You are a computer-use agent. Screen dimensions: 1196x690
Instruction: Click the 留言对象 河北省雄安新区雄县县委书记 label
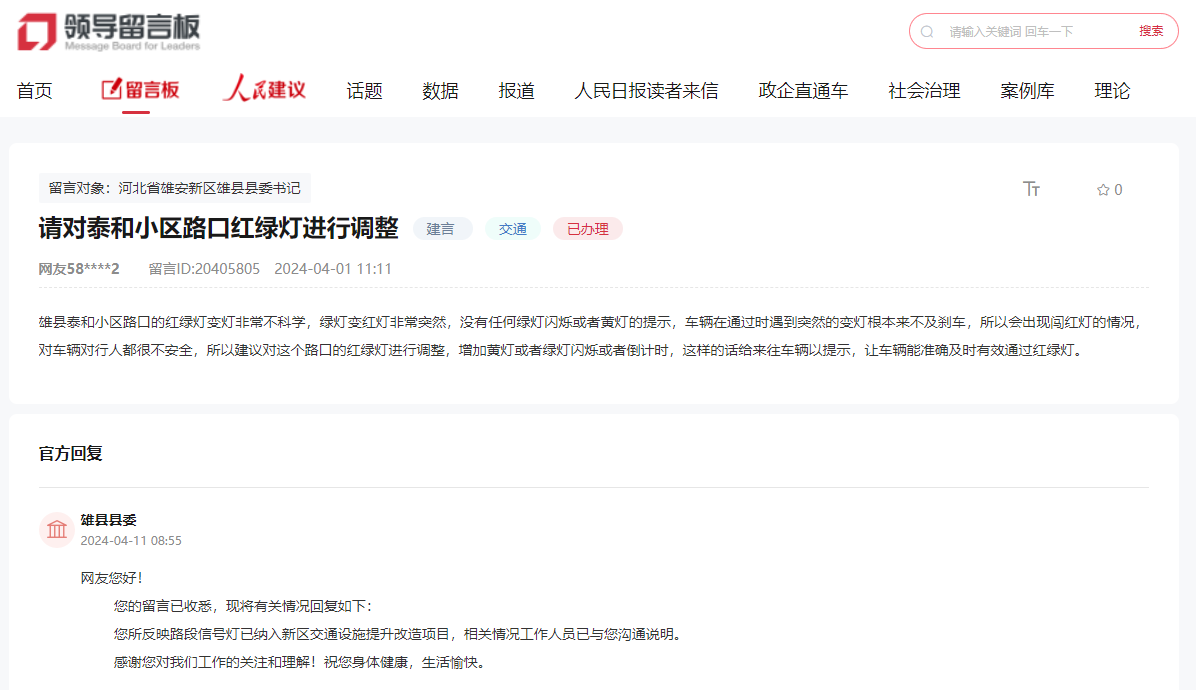175,188
